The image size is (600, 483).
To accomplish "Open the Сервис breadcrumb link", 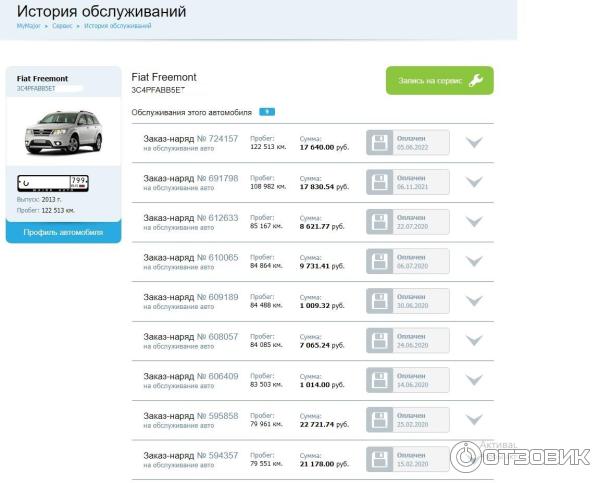I will 62,25.
